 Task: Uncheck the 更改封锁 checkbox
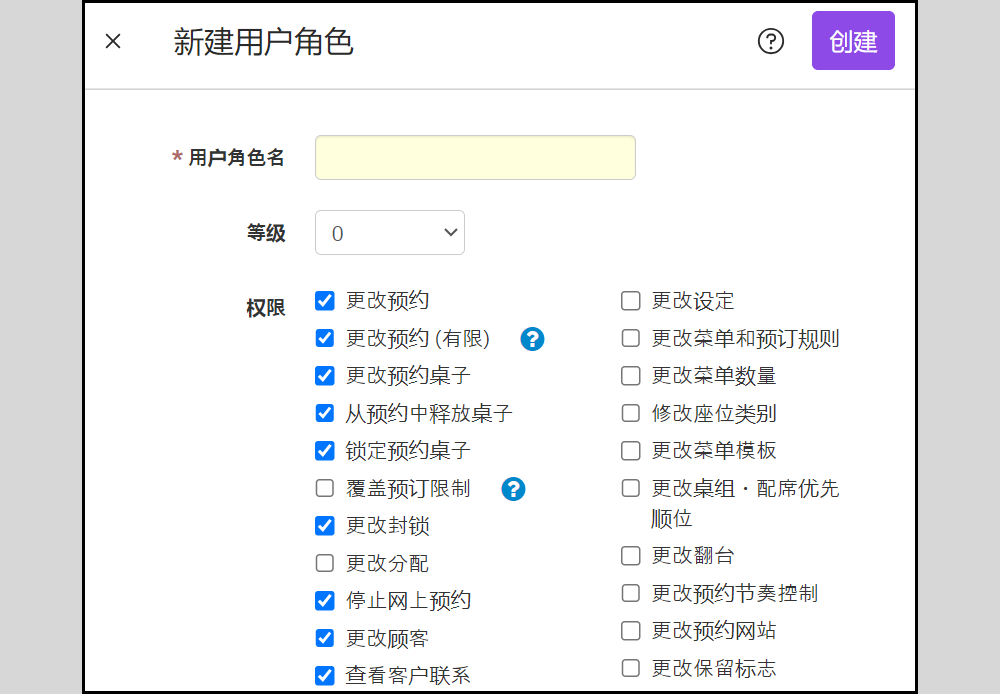(x=325, y=526)
